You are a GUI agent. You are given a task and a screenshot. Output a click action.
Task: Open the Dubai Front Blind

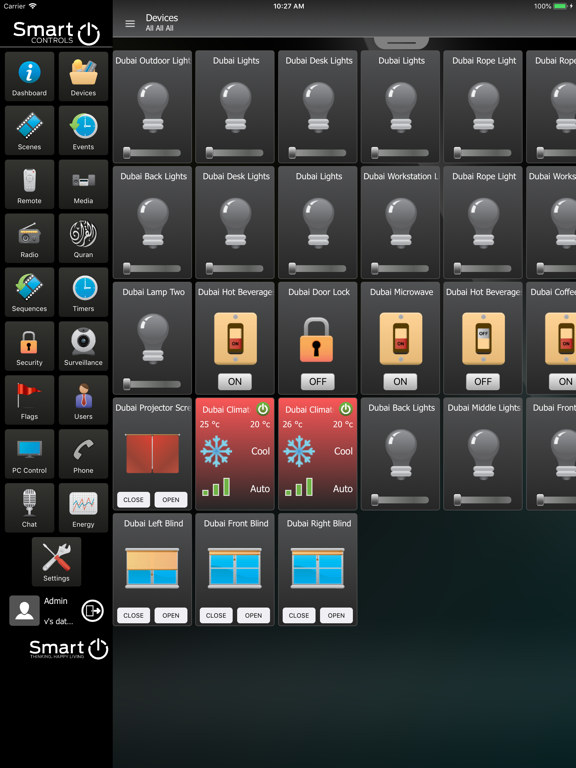(x=254, y=615)
